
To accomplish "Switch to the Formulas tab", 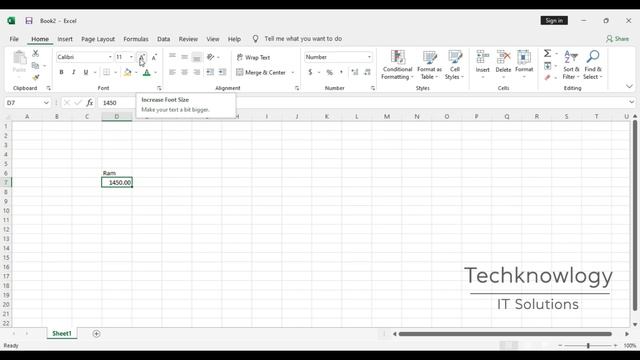I will click(136, 39).
